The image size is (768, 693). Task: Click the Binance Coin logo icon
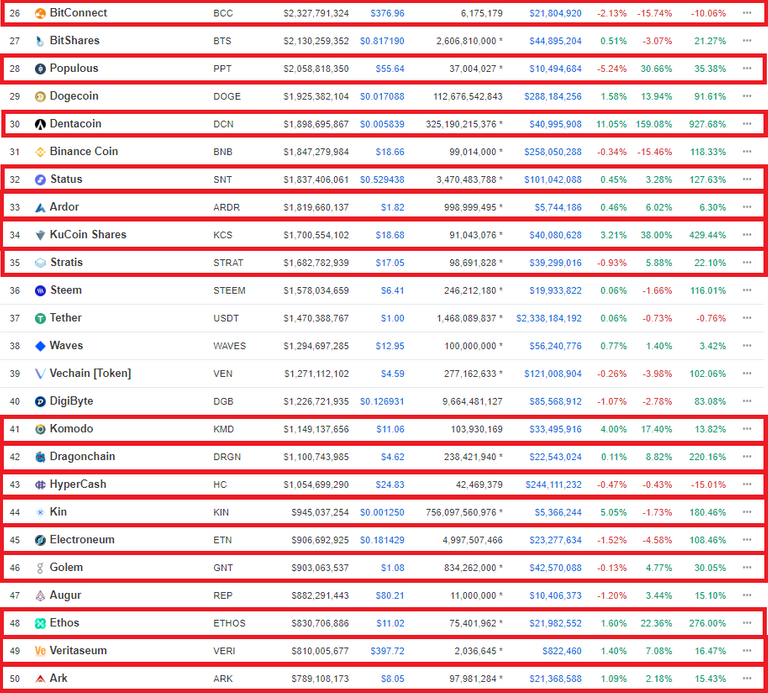tap(40, 152)
